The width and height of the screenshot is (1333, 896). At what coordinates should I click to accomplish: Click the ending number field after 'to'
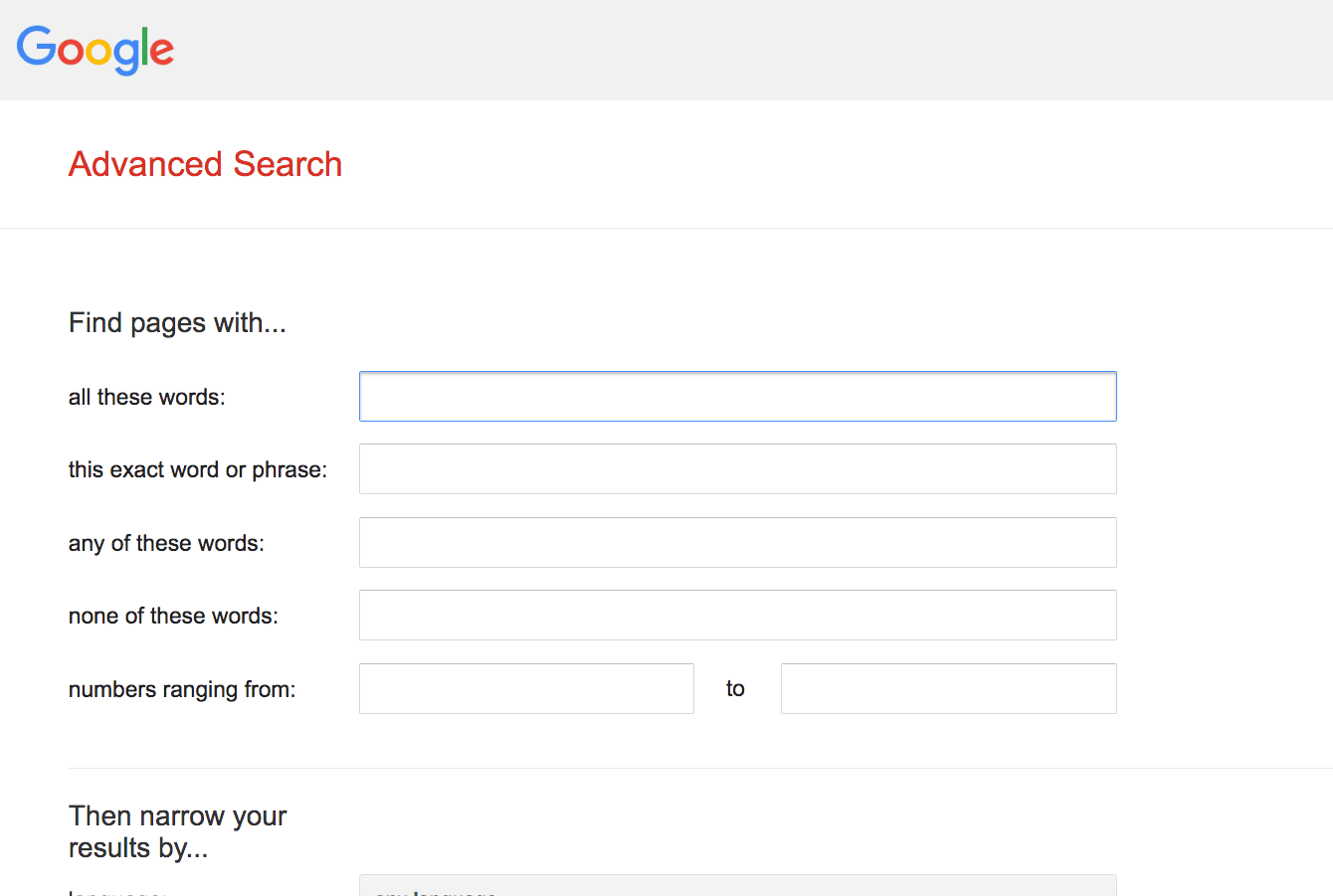(x=948, y=689)
